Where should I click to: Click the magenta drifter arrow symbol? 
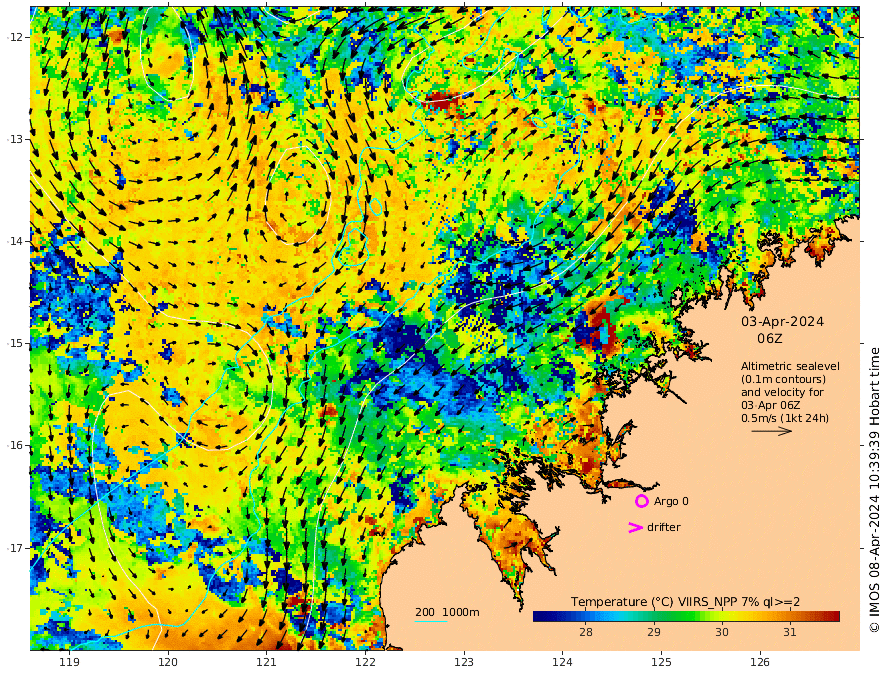(635, 527)
